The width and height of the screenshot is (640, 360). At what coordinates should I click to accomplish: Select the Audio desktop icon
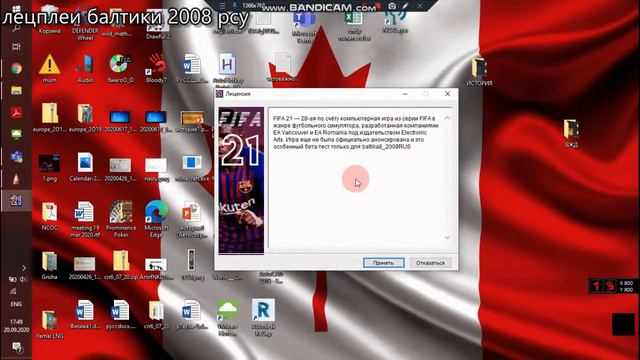(85, 68)
